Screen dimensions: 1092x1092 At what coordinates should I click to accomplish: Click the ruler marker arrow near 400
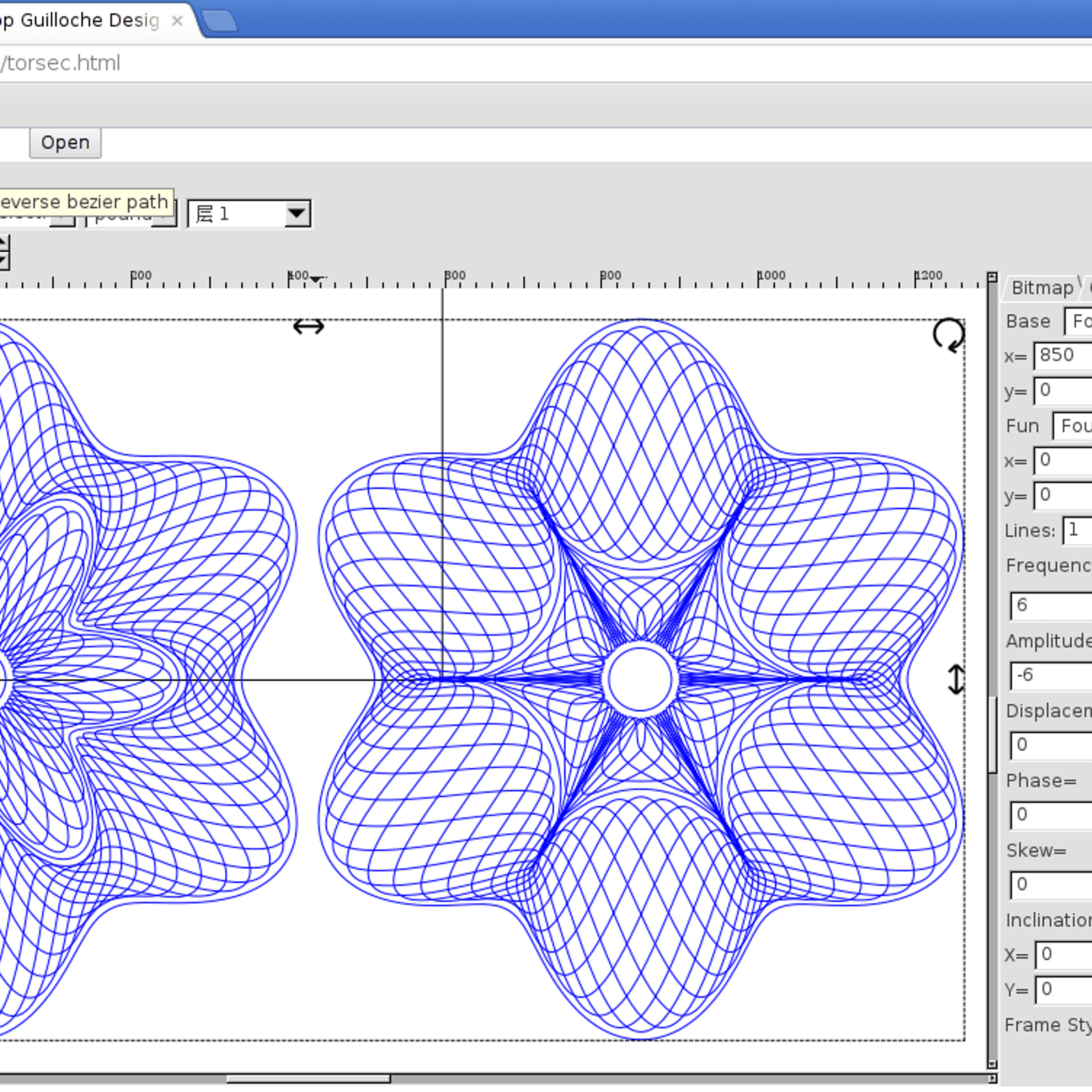point(316,278)
